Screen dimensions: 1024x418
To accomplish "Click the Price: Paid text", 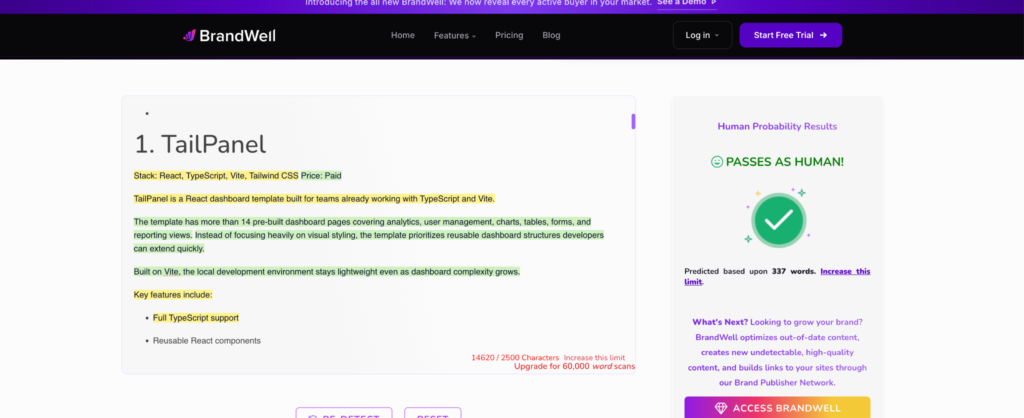I will tap(321, 176).
